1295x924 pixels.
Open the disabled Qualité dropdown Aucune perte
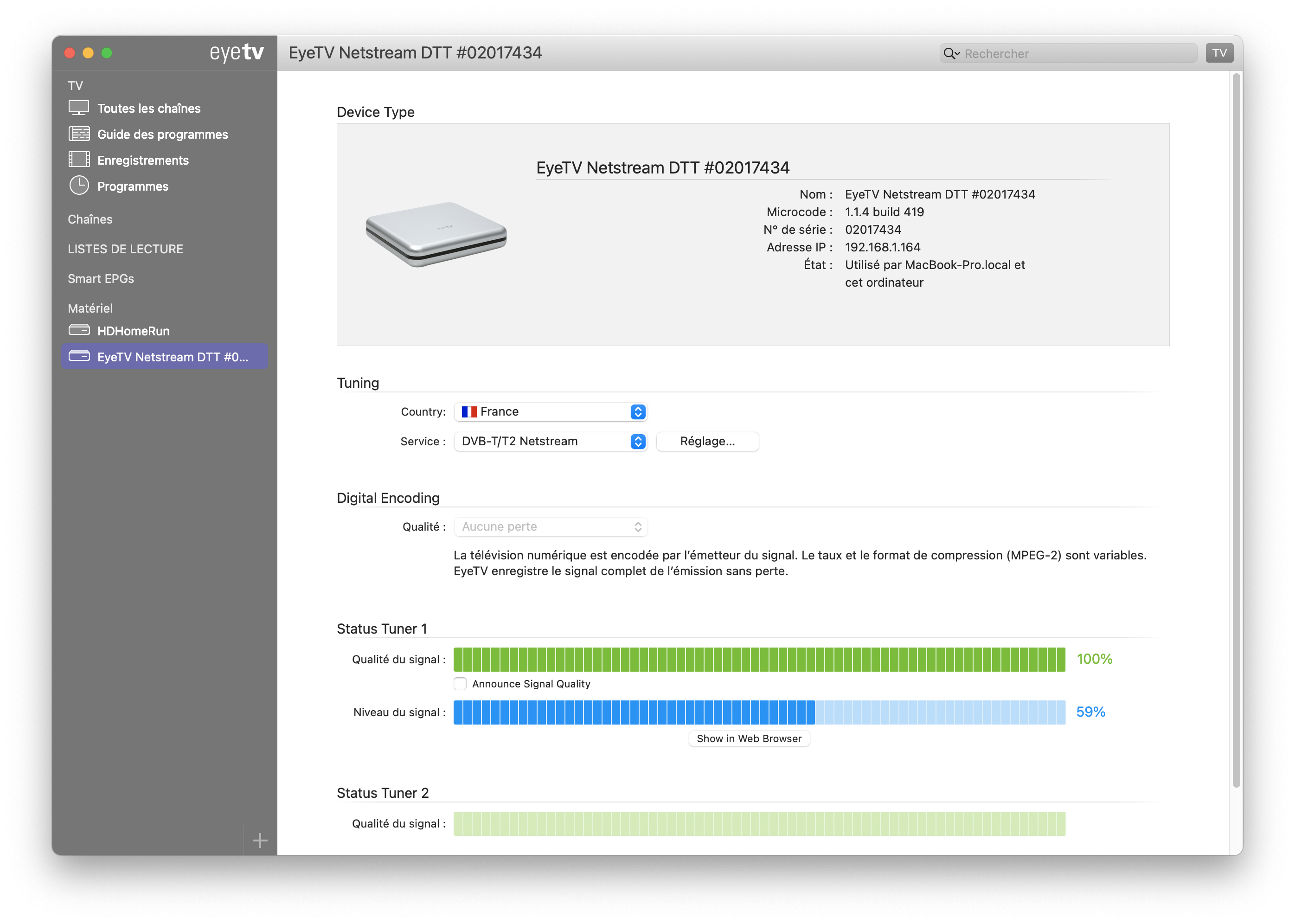[550, 527]
